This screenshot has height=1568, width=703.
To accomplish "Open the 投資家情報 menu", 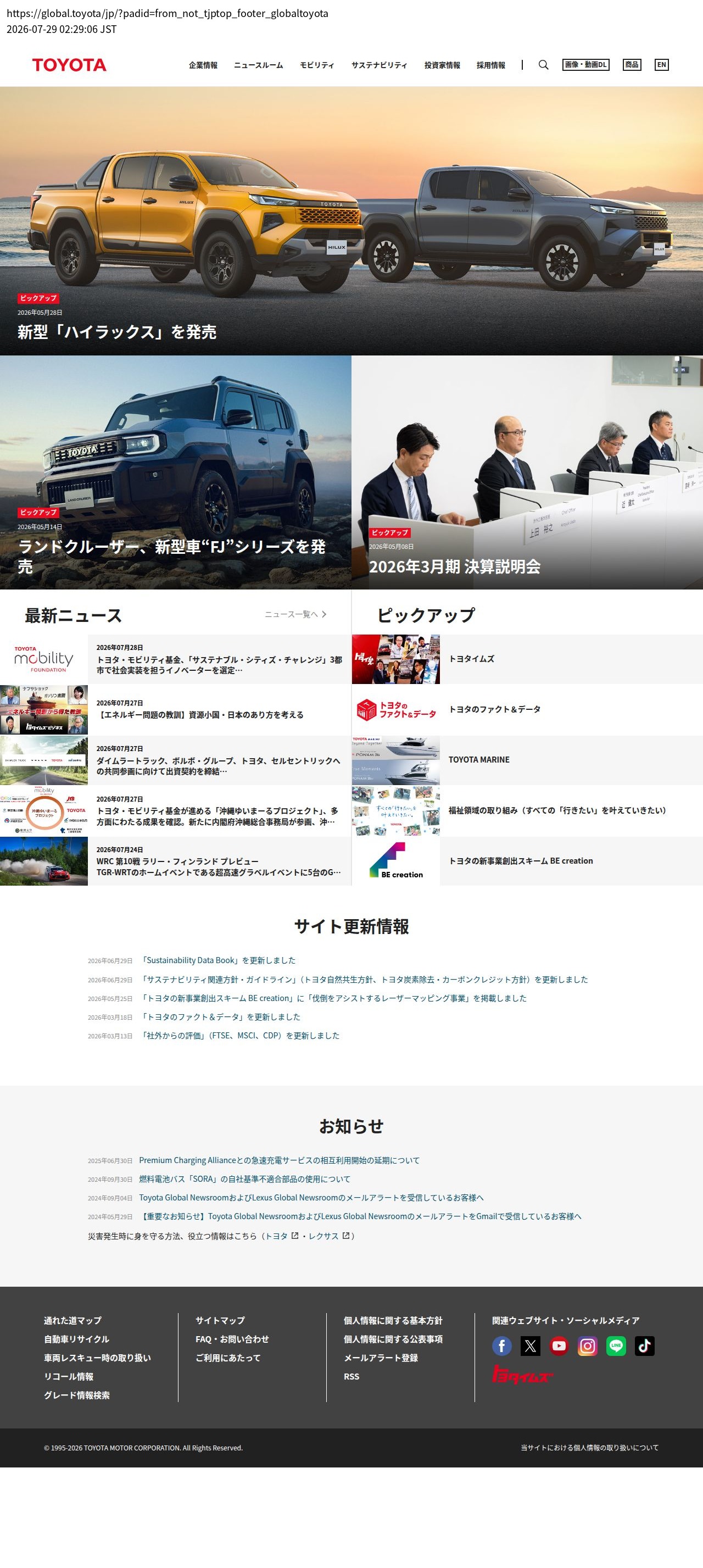I will click(x=443, y=65).
